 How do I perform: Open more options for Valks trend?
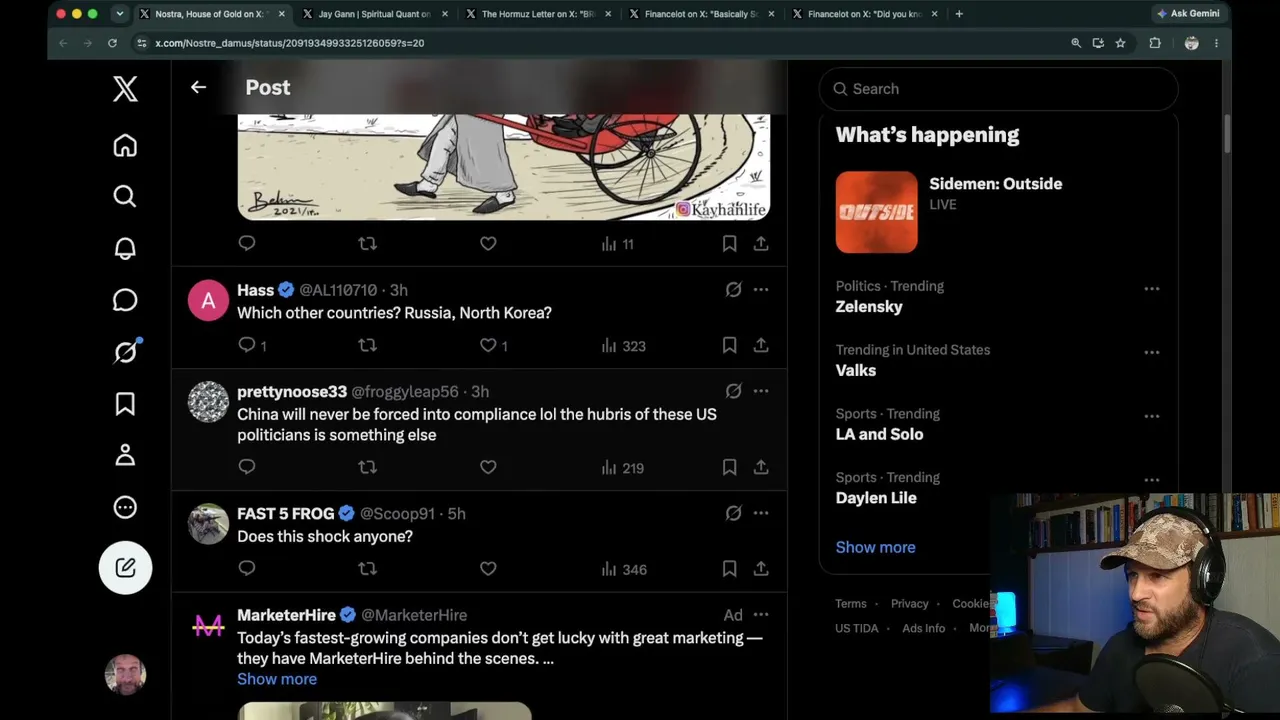point(1152,353)
